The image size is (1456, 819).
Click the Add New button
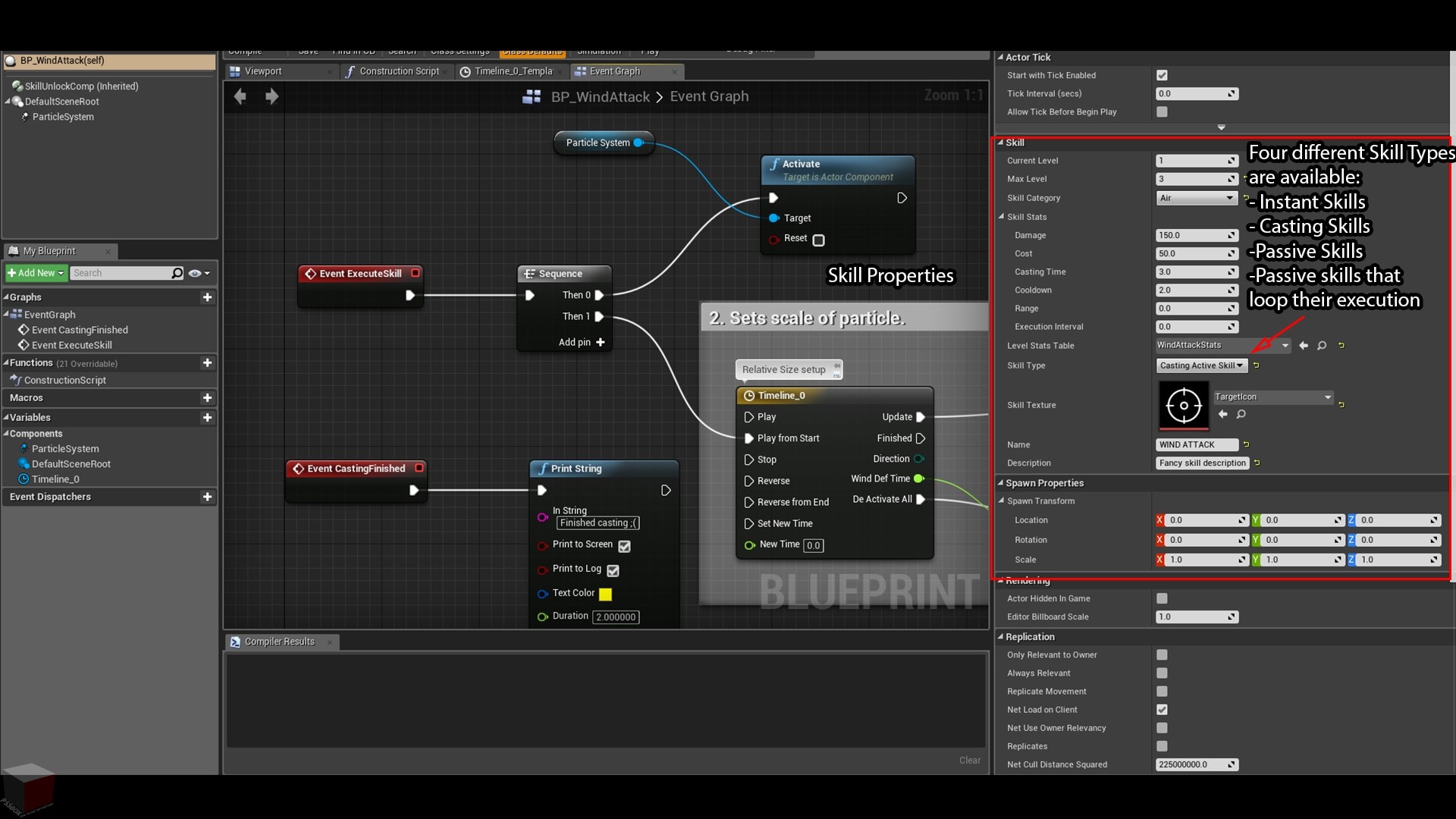click(x=36, y=273)
